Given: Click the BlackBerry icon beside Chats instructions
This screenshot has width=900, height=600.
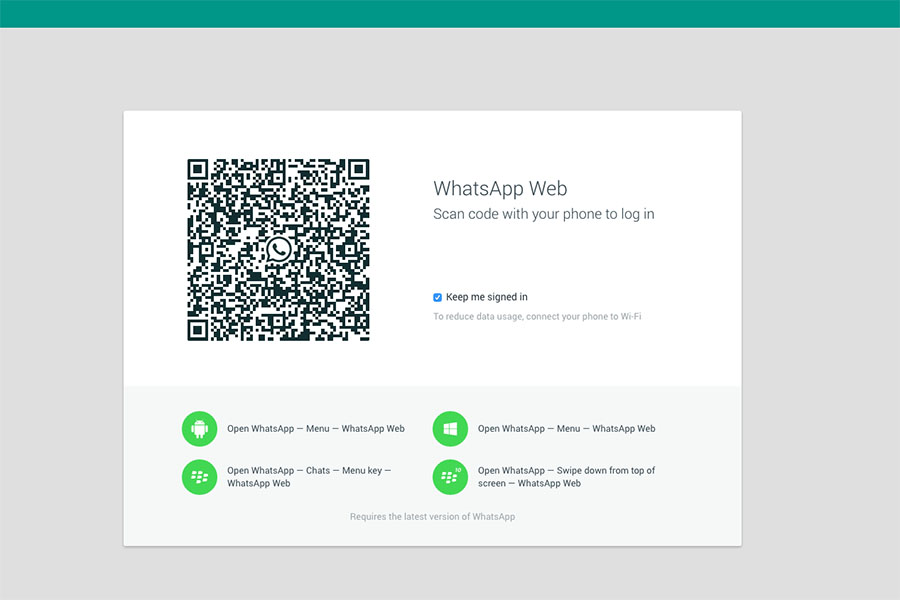Looking at the screenshot, I should pyautogui.click(x=199, y=477).
